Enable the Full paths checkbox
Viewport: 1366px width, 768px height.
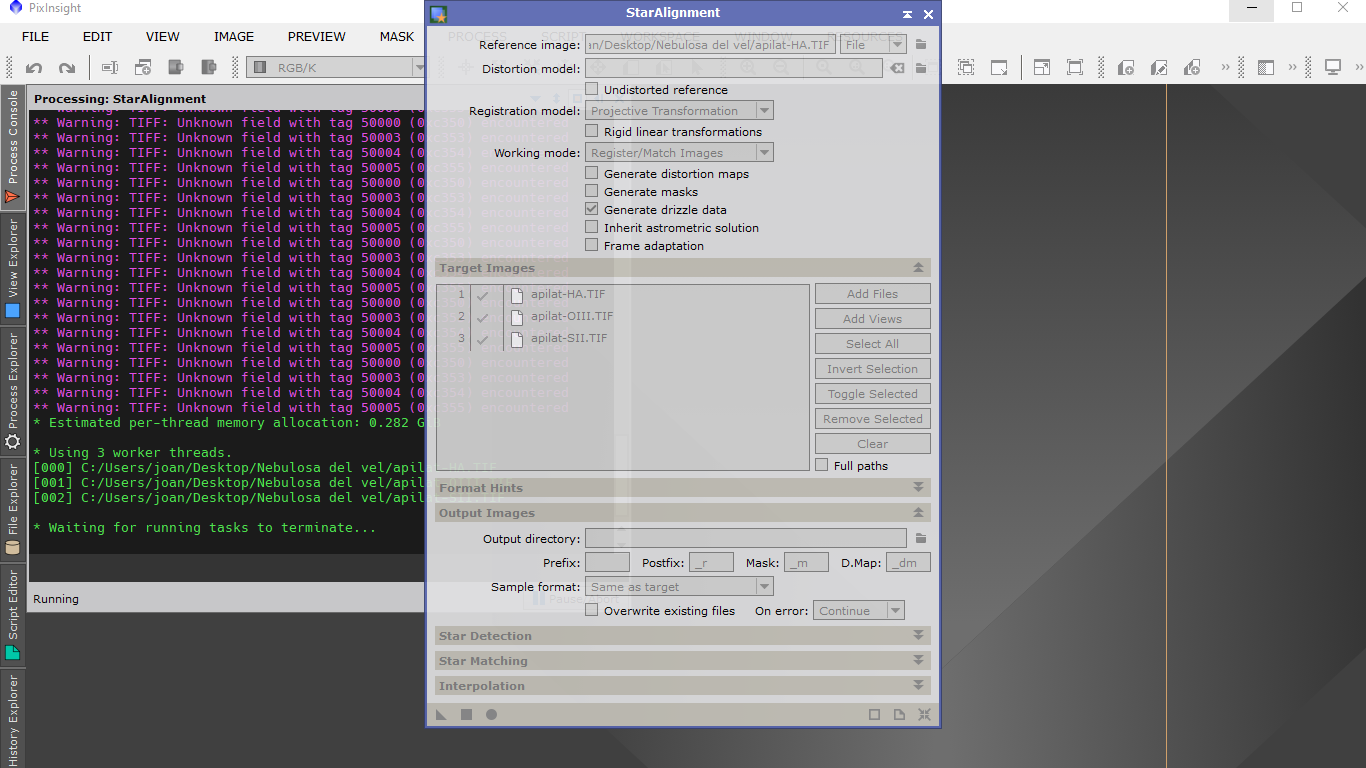pos(822,466)
